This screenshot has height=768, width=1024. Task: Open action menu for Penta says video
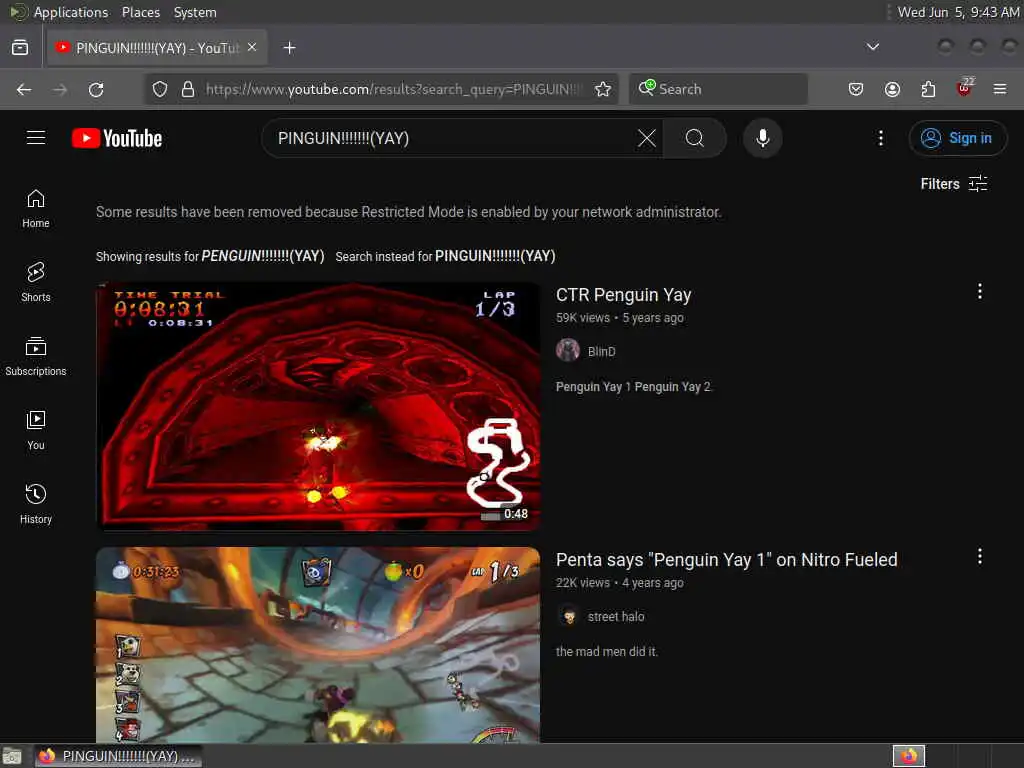tap(980, 556)
